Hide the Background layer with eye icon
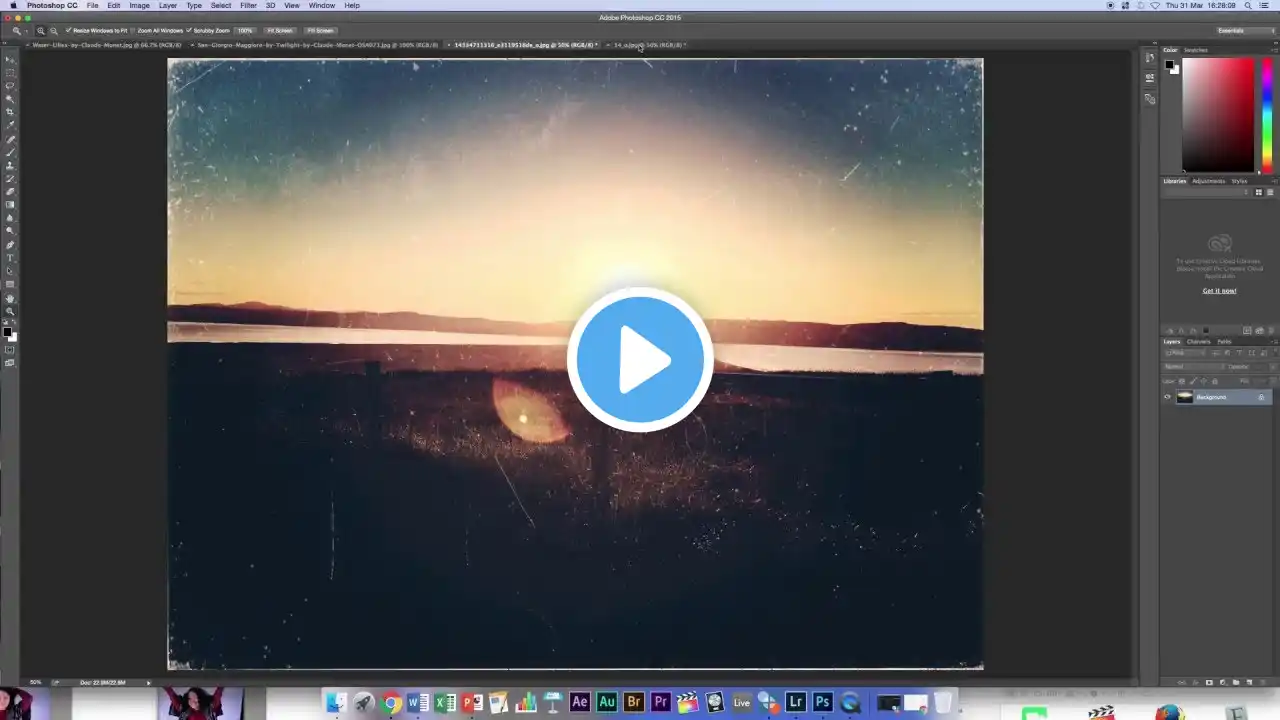 (x=1167, y=397)
